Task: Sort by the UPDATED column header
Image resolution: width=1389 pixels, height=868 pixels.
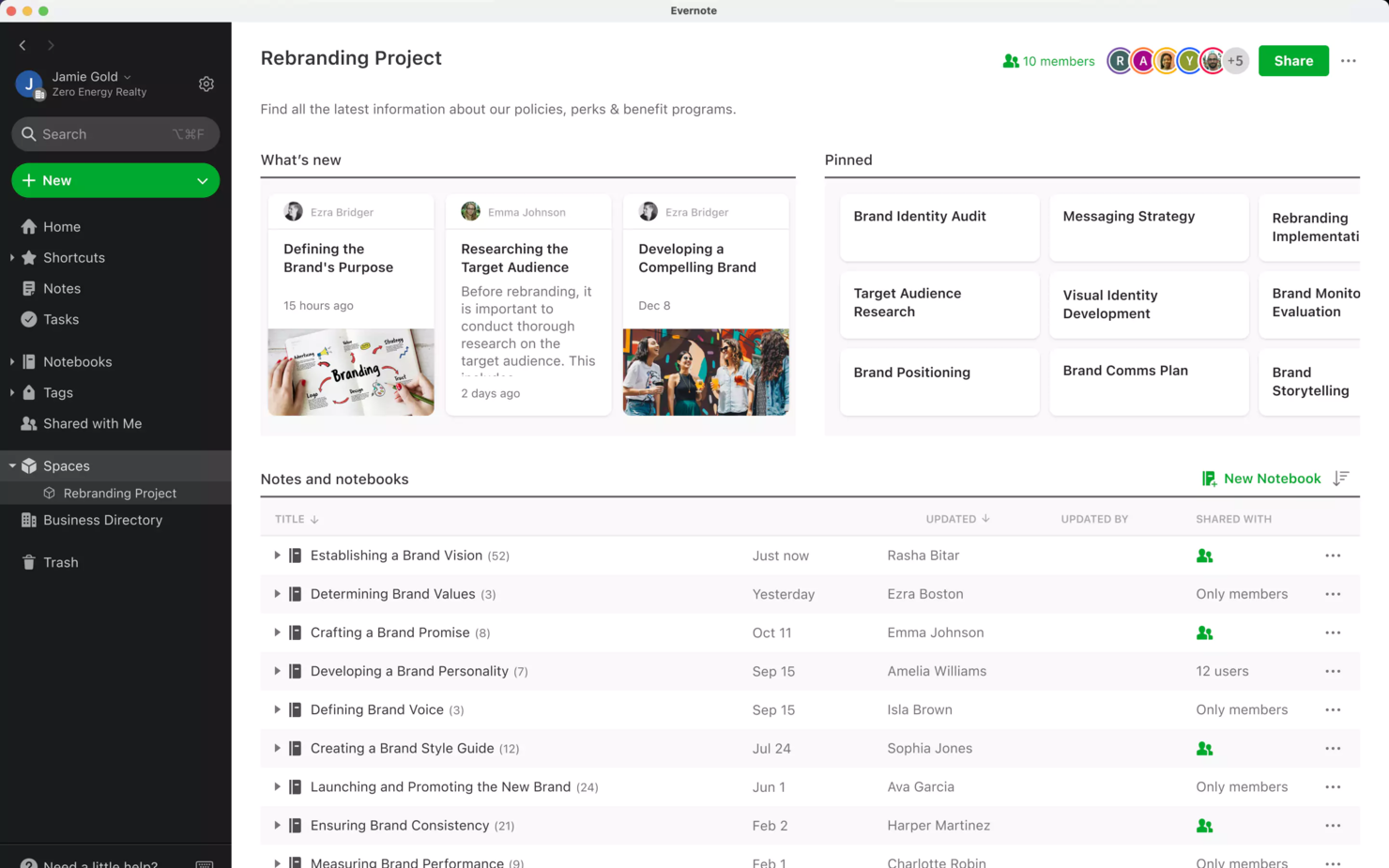Action: pyautogui.click(x=957, y=519)
